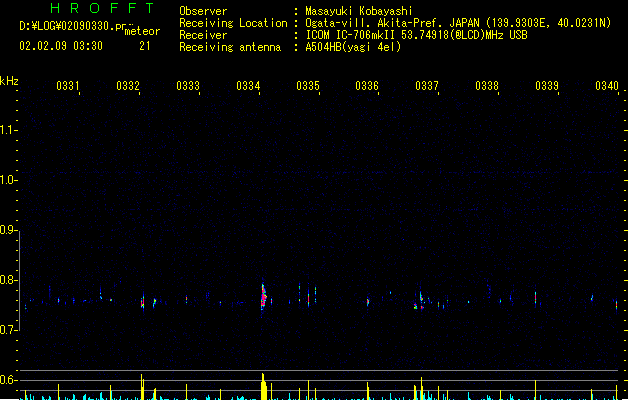Click the tallest yellow intensity bar after 0334
Image resolution: width=629 pixels, height=400 pixels.
point(264,386)
